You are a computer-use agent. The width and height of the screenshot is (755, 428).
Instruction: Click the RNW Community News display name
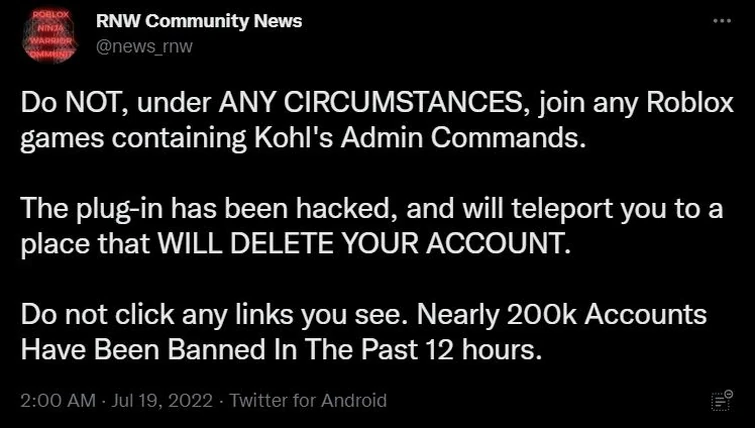pos(199,21)
